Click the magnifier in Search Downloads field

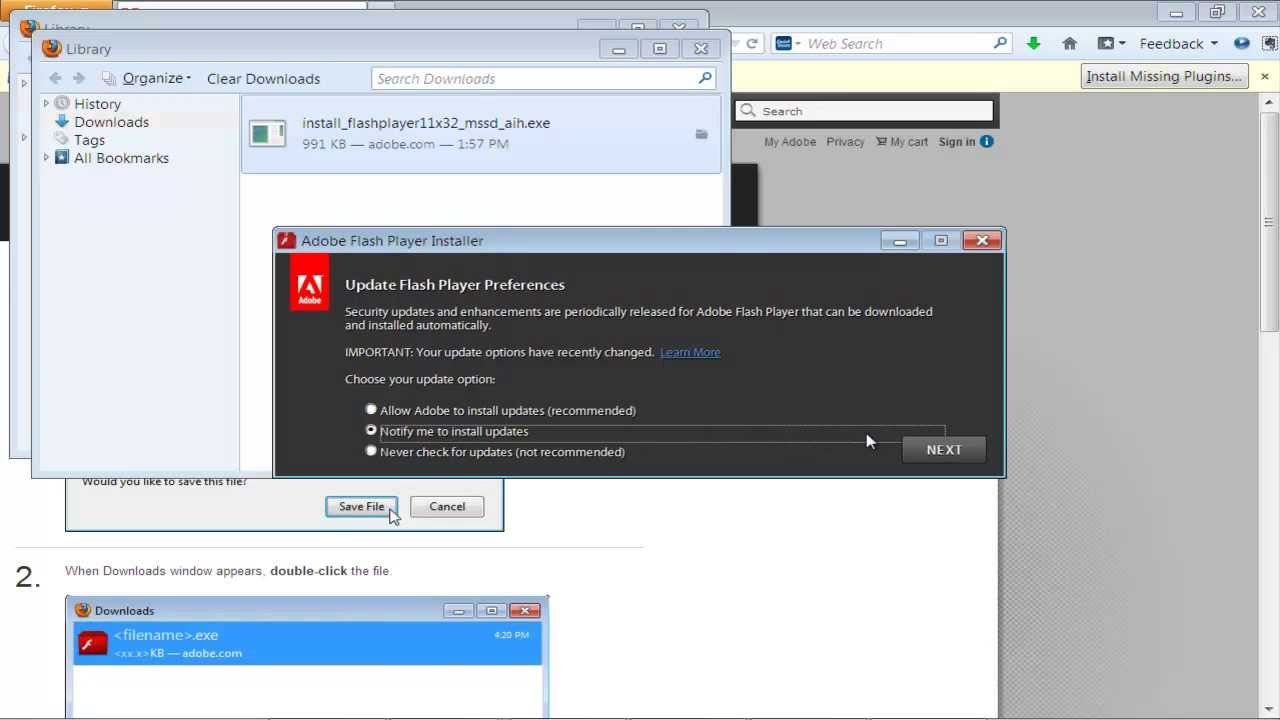point(705,78)
